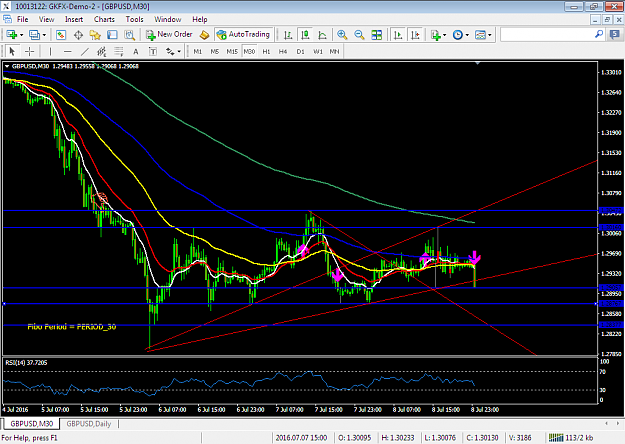
Task: Select the Text tool letter A
Action: (x=136, y=51)
